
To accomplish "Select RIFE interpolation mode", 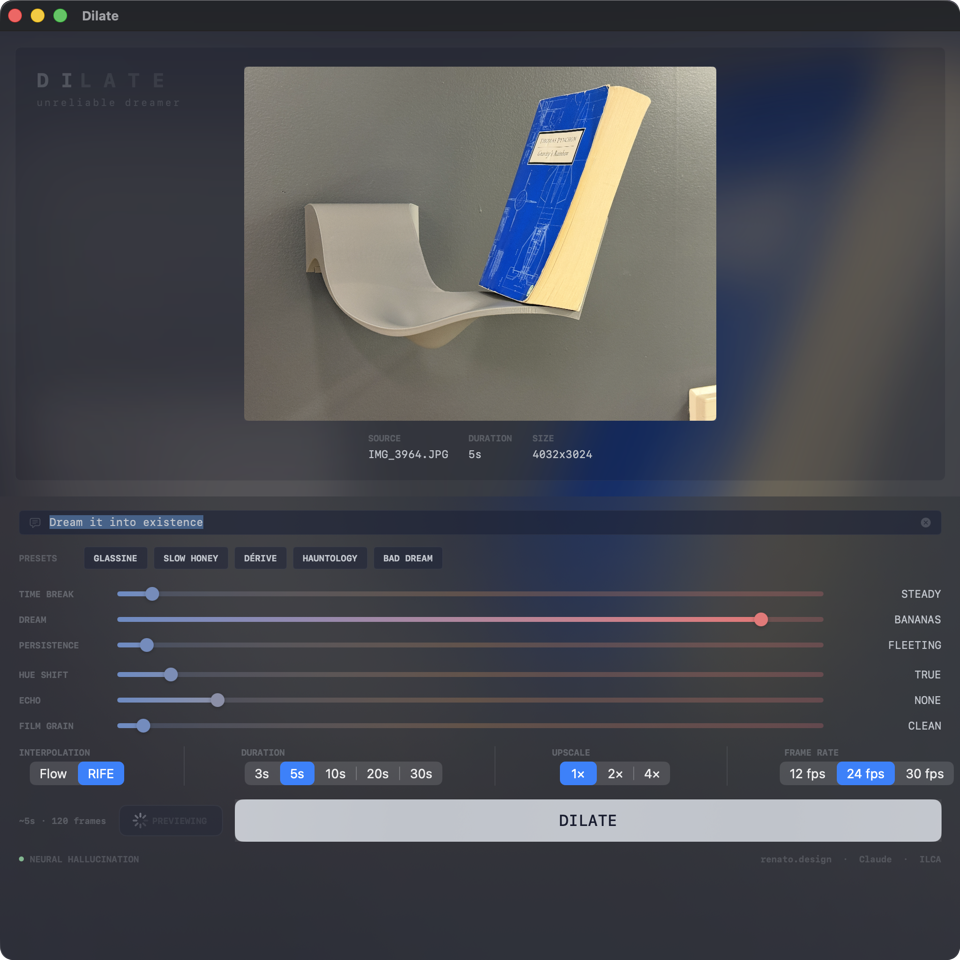I will 101,774.
